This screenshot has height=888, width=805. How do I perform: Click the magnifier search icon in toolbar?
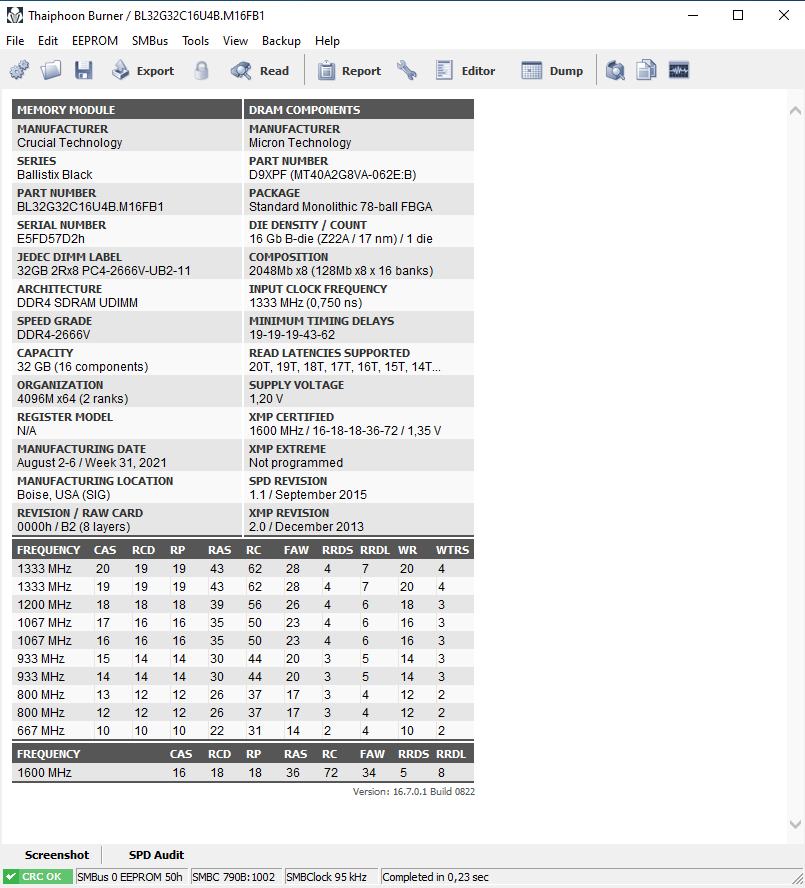[615, 70]
